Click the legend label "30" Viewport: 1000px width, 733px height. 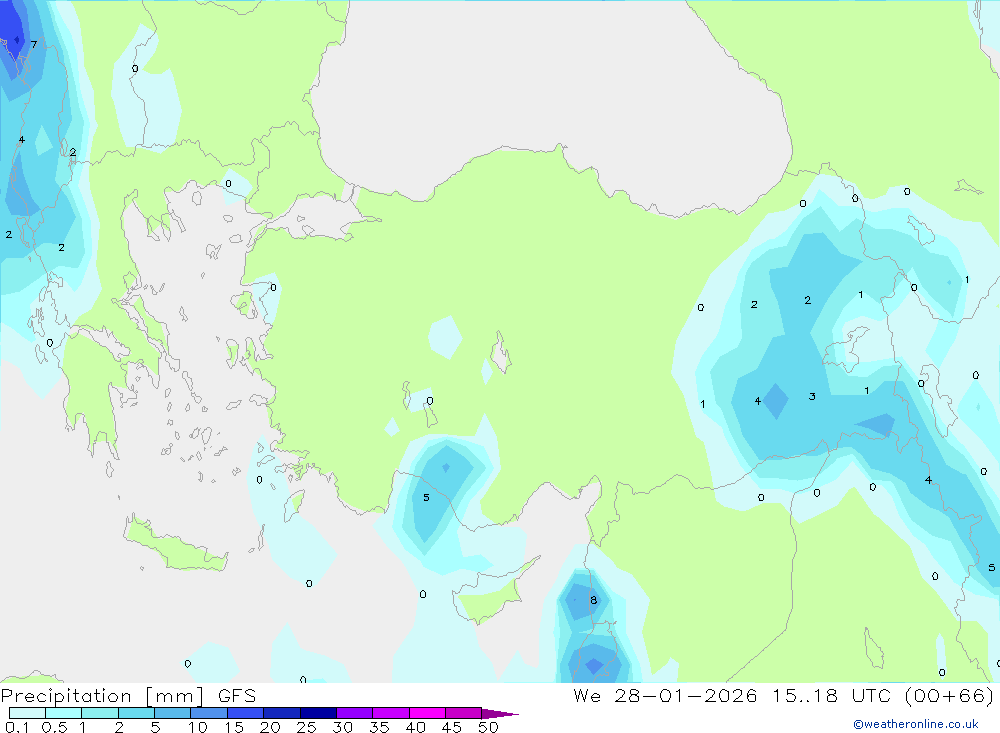(342, 727)
